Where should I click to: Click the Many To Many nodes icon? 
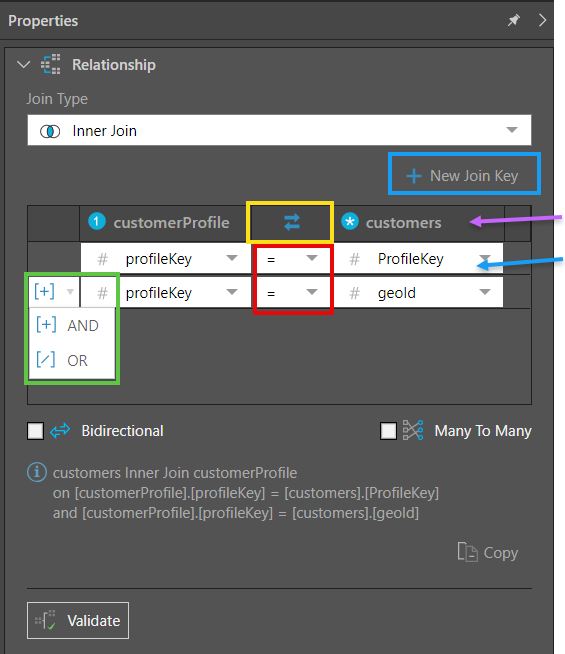[413, 430]
